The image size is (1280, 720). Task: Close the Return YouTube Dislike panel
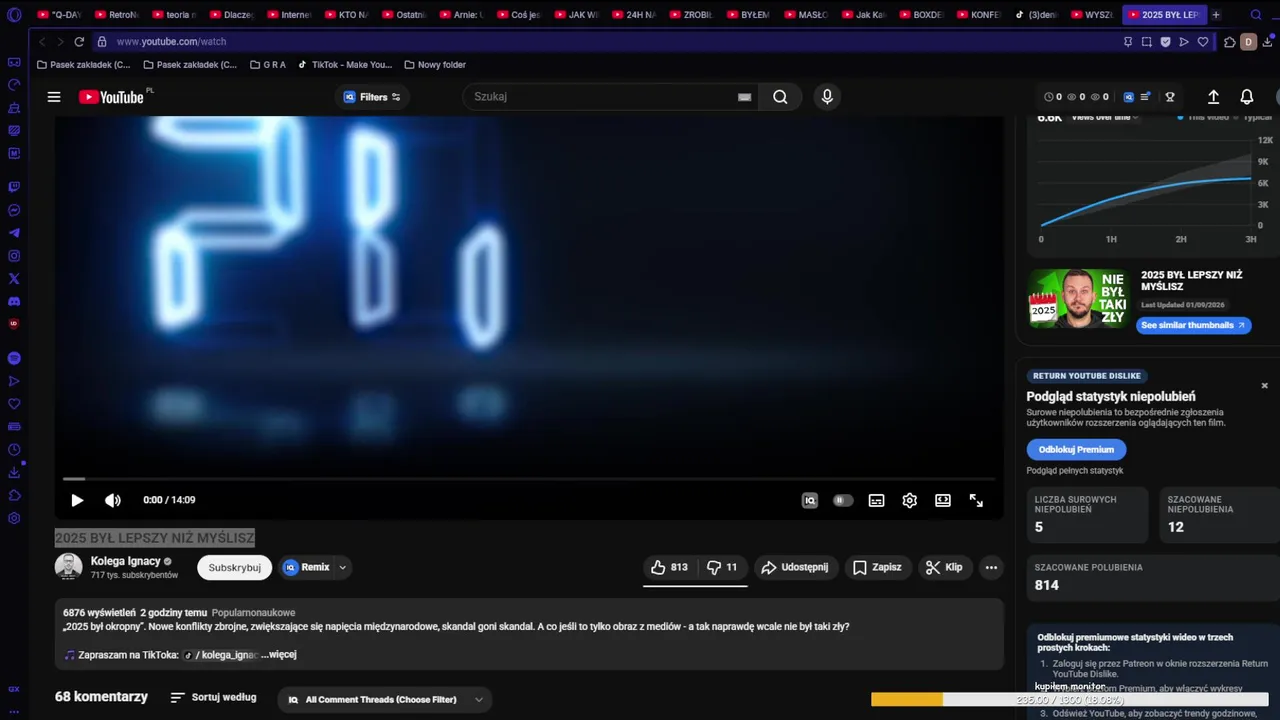click(1264, 385)
